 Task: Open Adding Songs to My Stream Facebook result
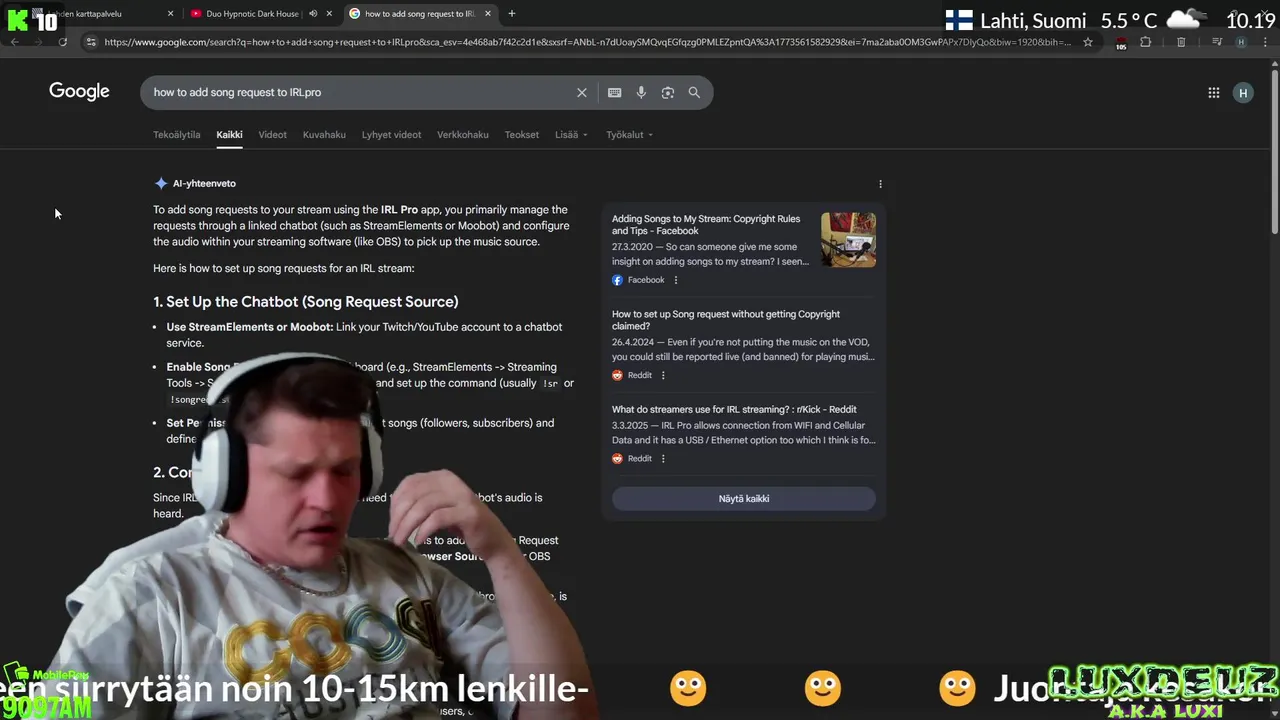coord(706,225)
